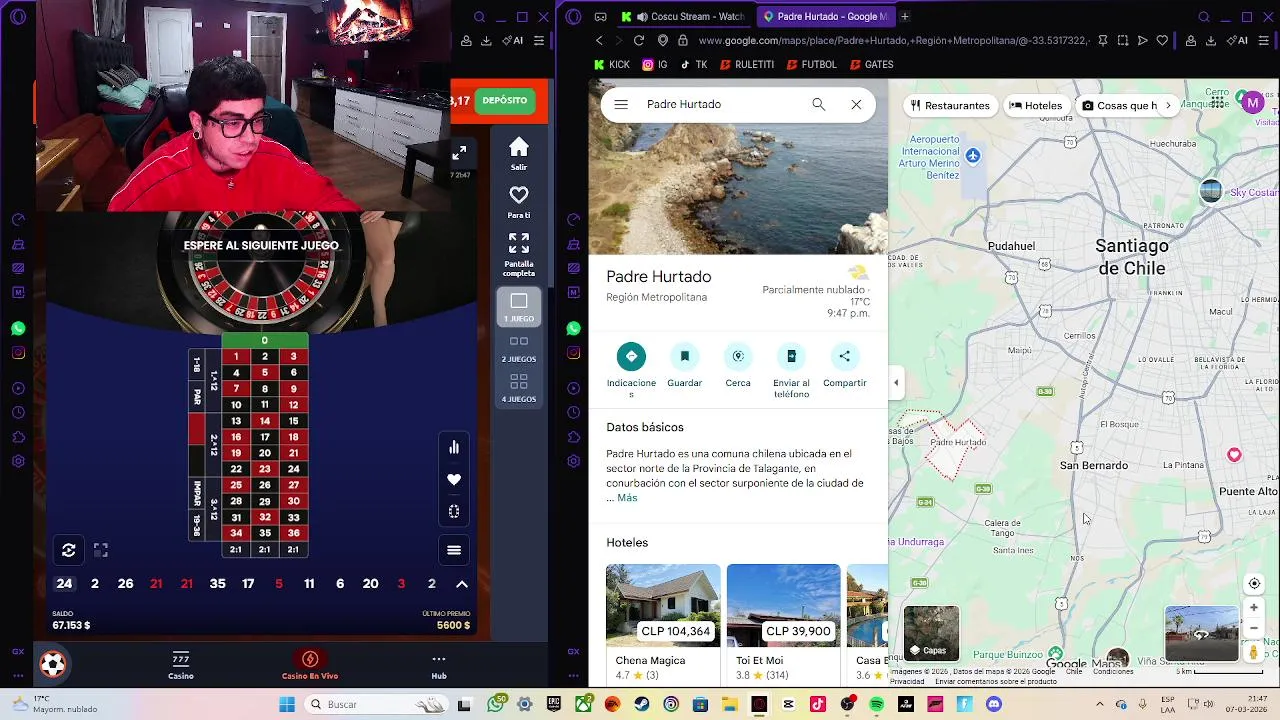Viewport: 1280px width, 720px height.
Task: Select the PAR bet cell
Action: point(196,397)
